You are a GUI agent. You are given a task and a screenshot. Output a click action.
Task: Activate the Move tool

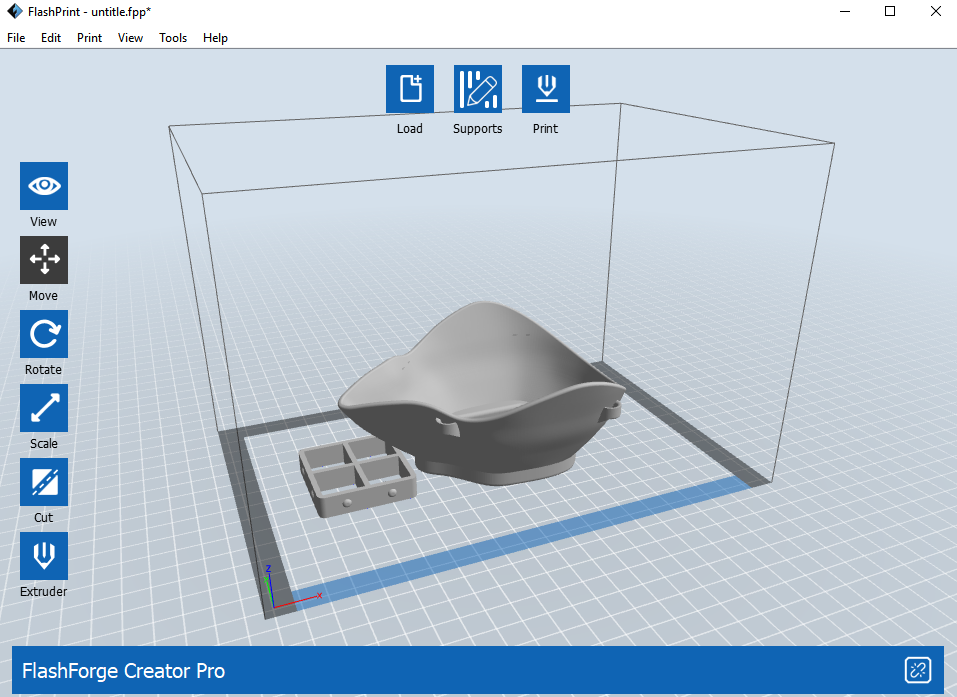[44, 260]
